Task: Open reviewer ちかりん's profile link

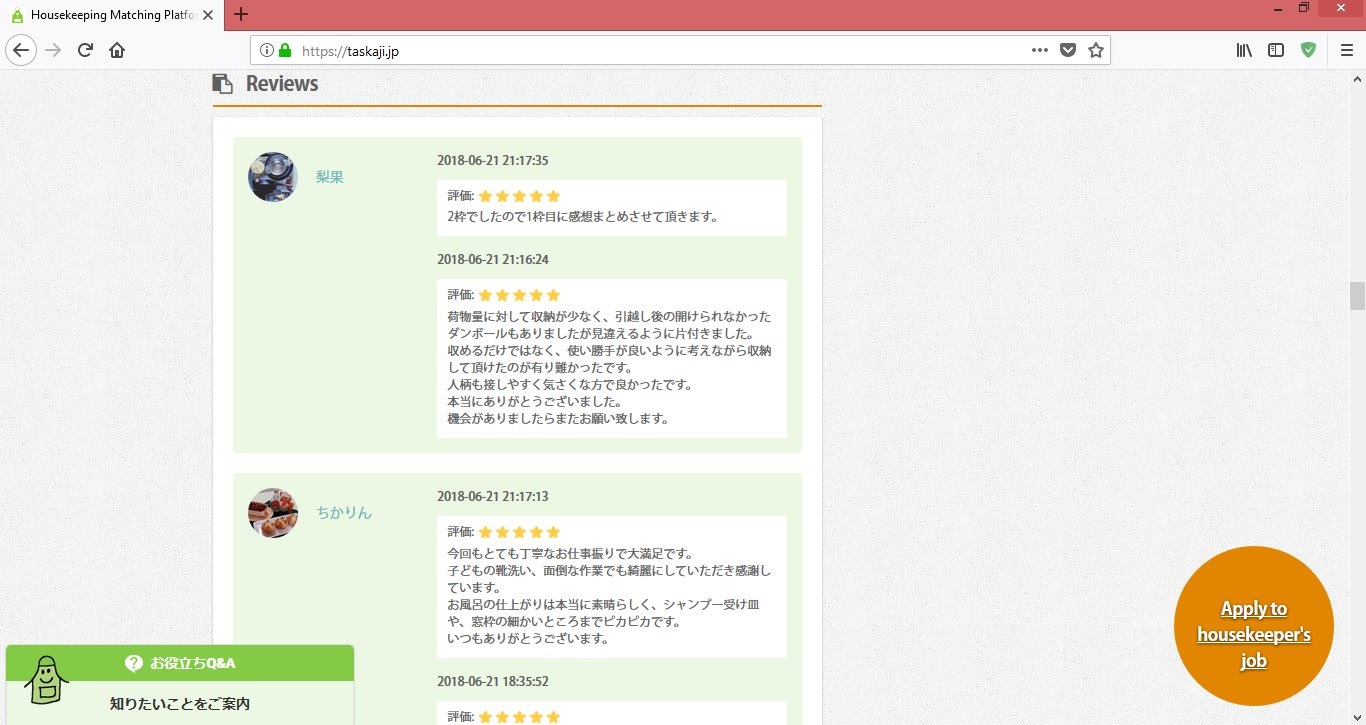Action: pyautogui.click(x=344, y=513)
